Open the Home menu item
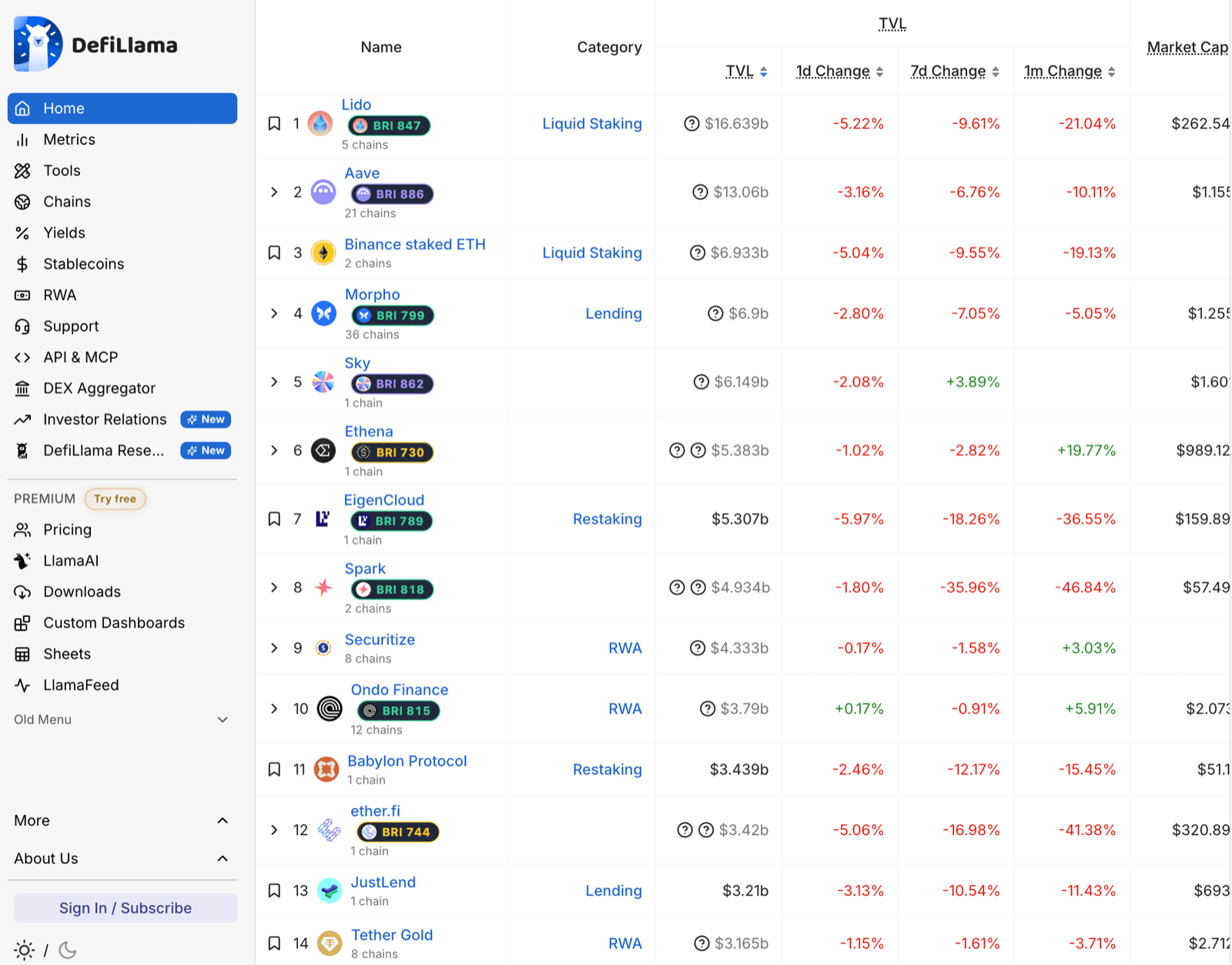The width and height of the screenshot is (1232, 965). coord(122,109)
